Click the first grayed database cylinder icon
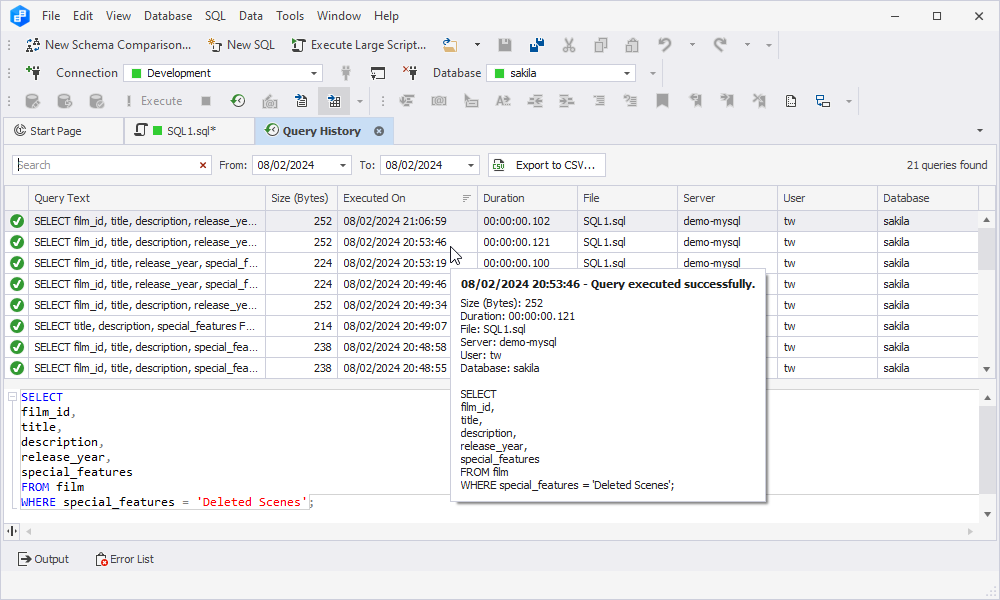 tap(33, 101)
